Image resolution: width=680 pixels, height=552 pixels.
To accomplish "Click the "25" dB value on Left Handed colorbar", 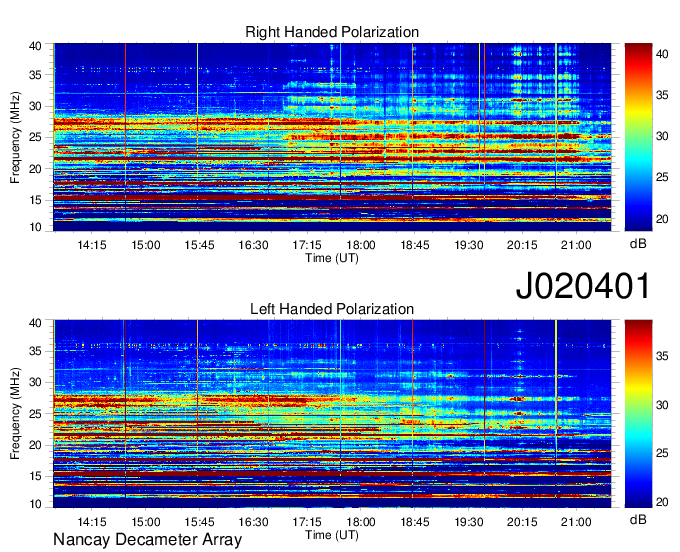I will coord(662,453).
